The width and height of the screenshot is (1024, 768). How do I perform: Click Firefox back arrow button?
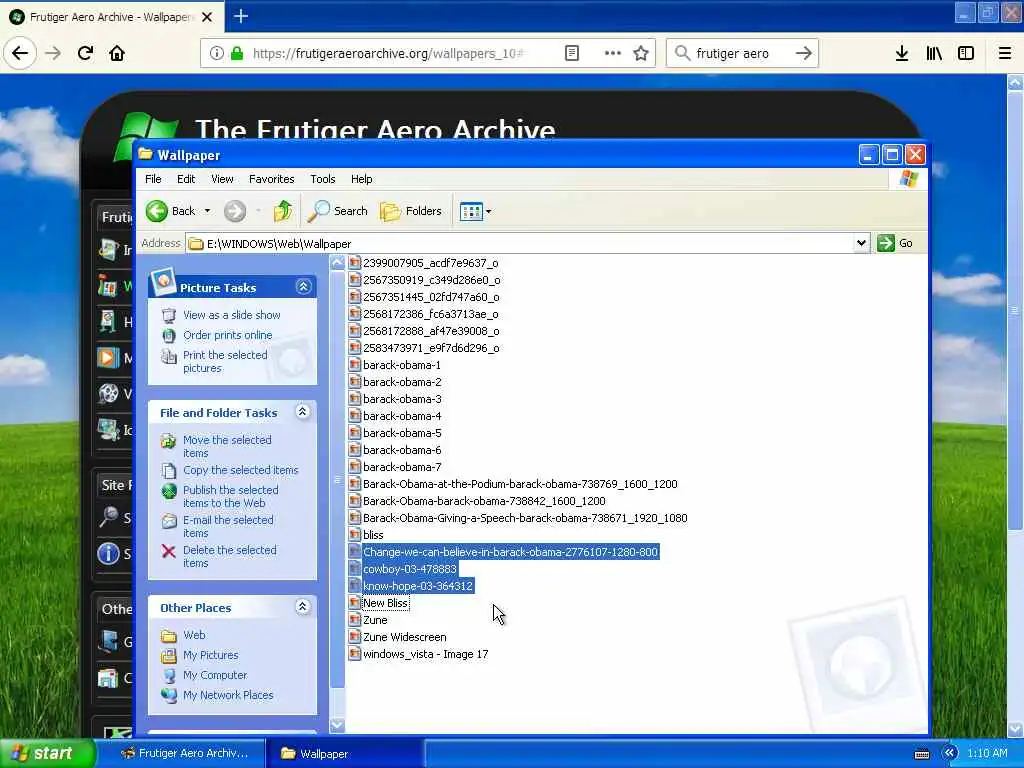(x=20, y=53)
